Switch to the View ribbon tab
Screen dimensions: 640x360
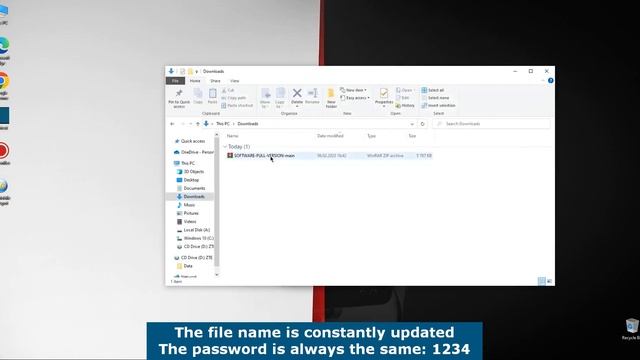click(x=234, y=81)
